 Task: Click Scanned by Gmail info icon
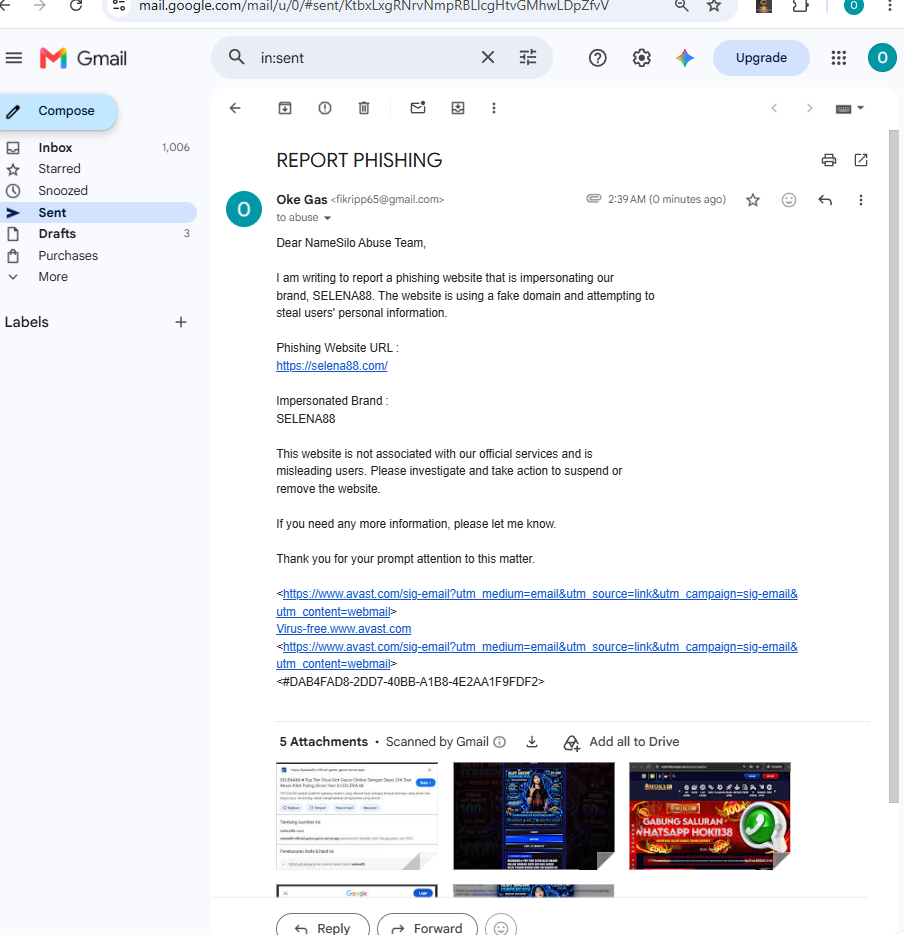[x=500, y=742]
